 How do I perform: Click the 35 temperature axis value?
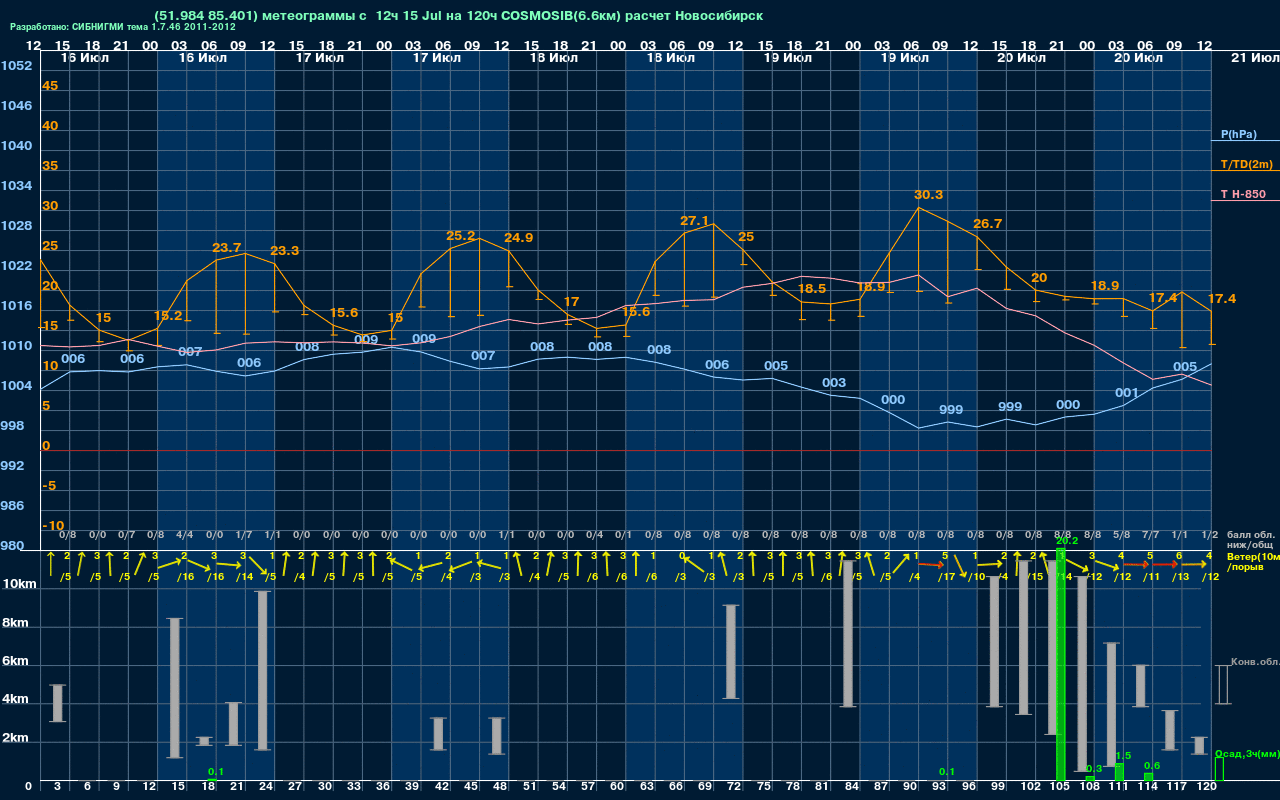click(x=50, y=166)
